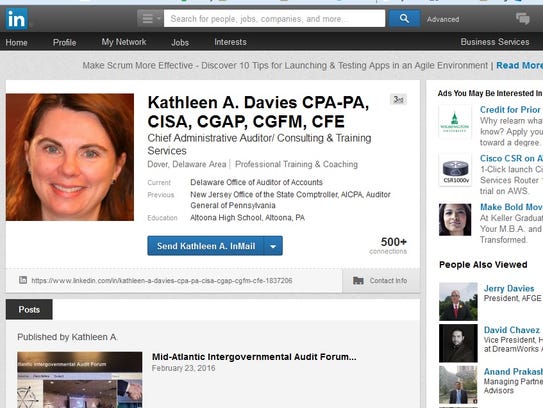Image resolution: width=543 pixels, height=408 pixels.
Task: Click Published by Kathleen A. text
Action: (68, 337)
